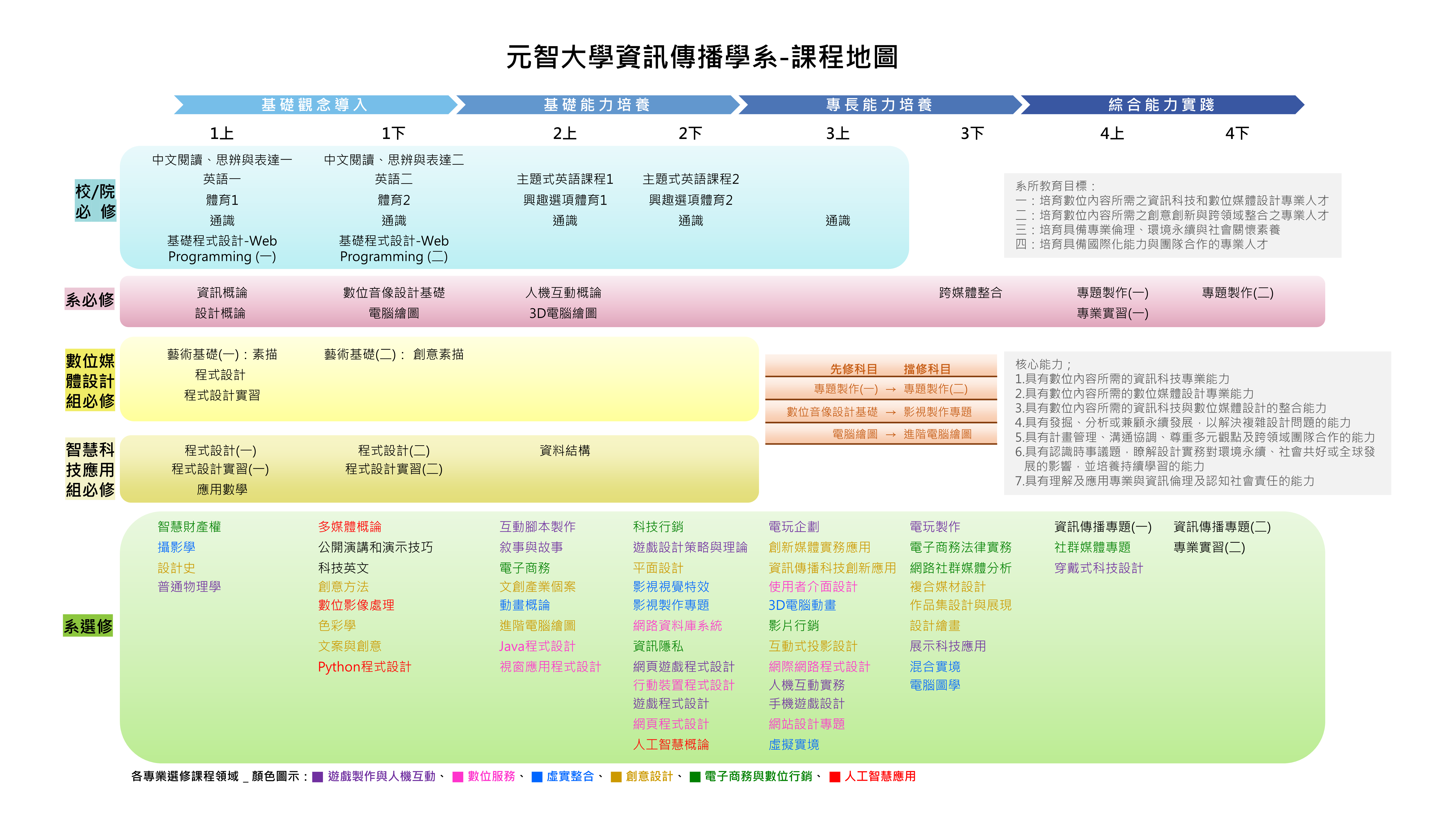Click the 4下 semester heading

point(1237,133)
